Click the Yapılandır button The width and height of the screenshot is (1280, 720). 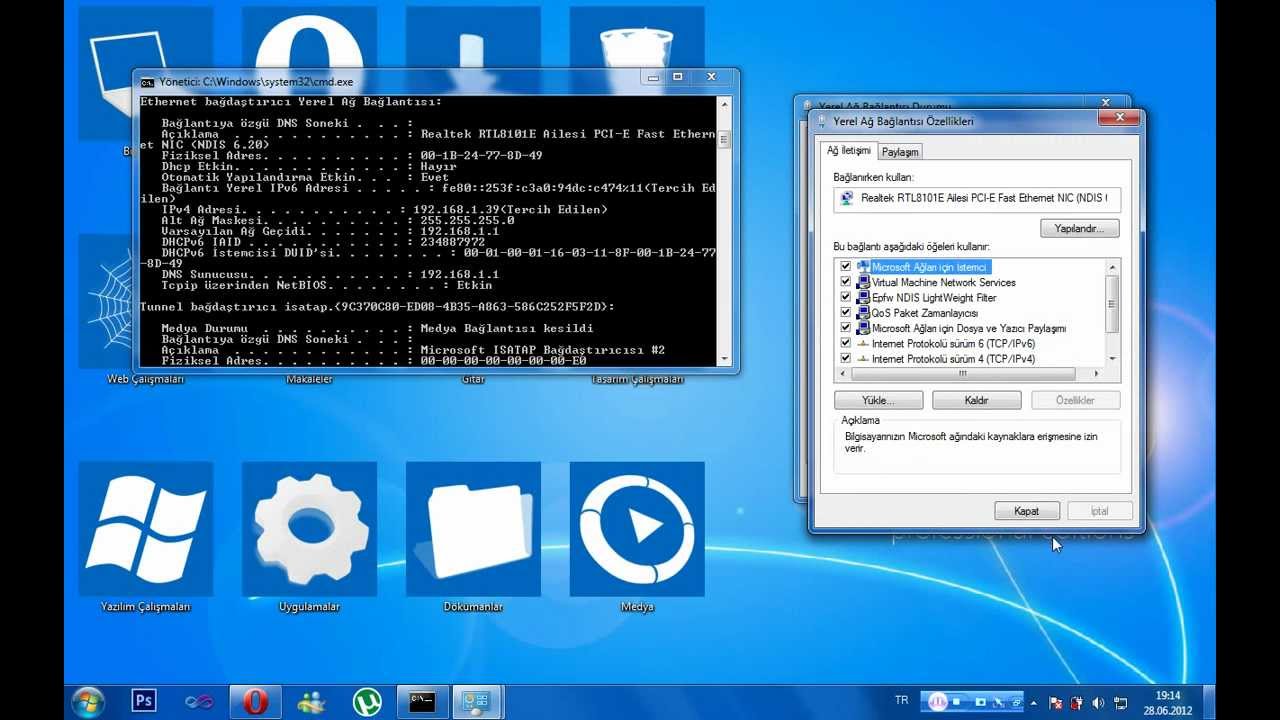click(x=1080, y=229)
